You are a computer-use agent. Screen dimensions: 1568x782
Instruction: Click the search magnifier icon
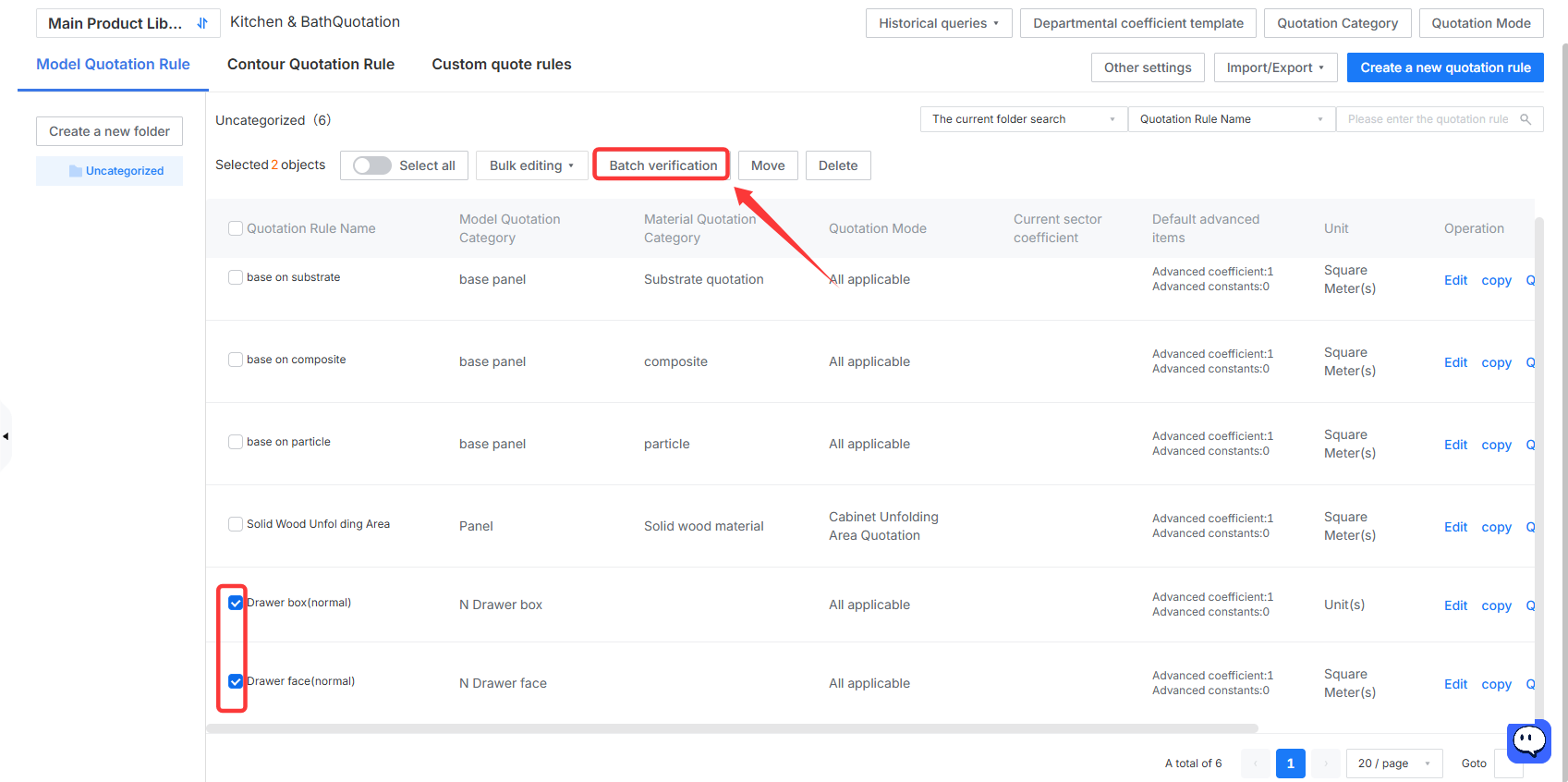(x=1526, y=119)
